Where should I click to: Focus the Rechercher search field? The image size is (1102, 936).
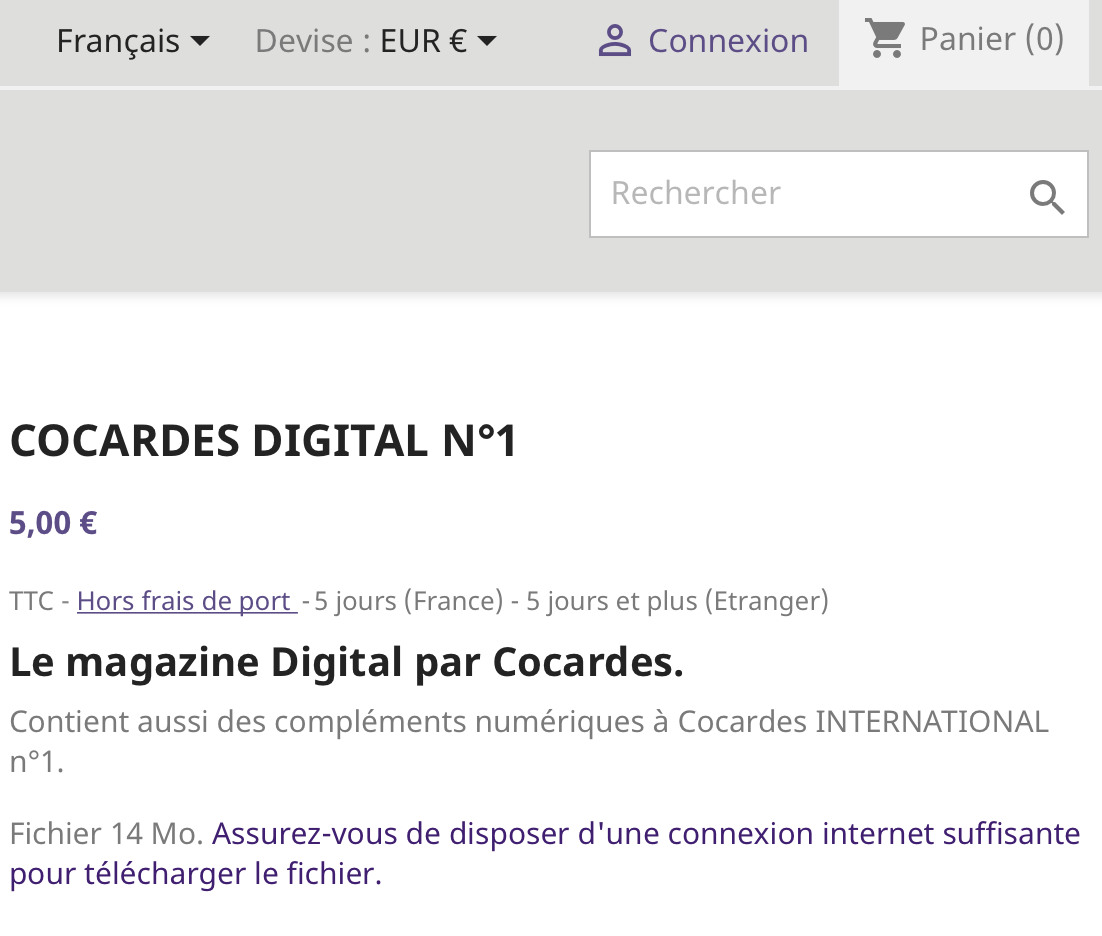tap(838, 194)
